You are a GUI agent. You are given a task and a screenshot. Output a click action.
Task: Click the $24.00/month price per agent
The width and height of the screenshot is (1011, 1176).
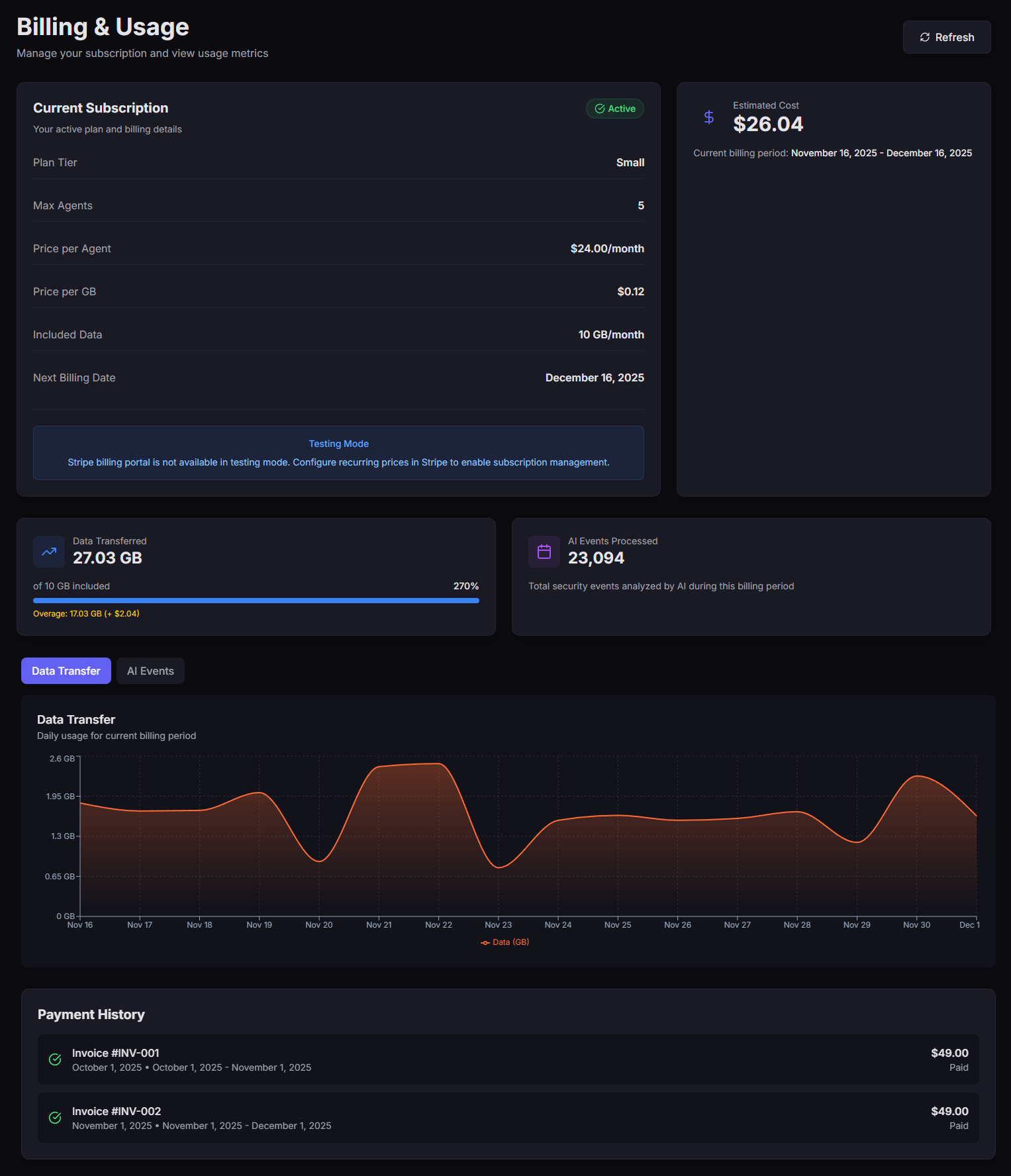point(607,248)
